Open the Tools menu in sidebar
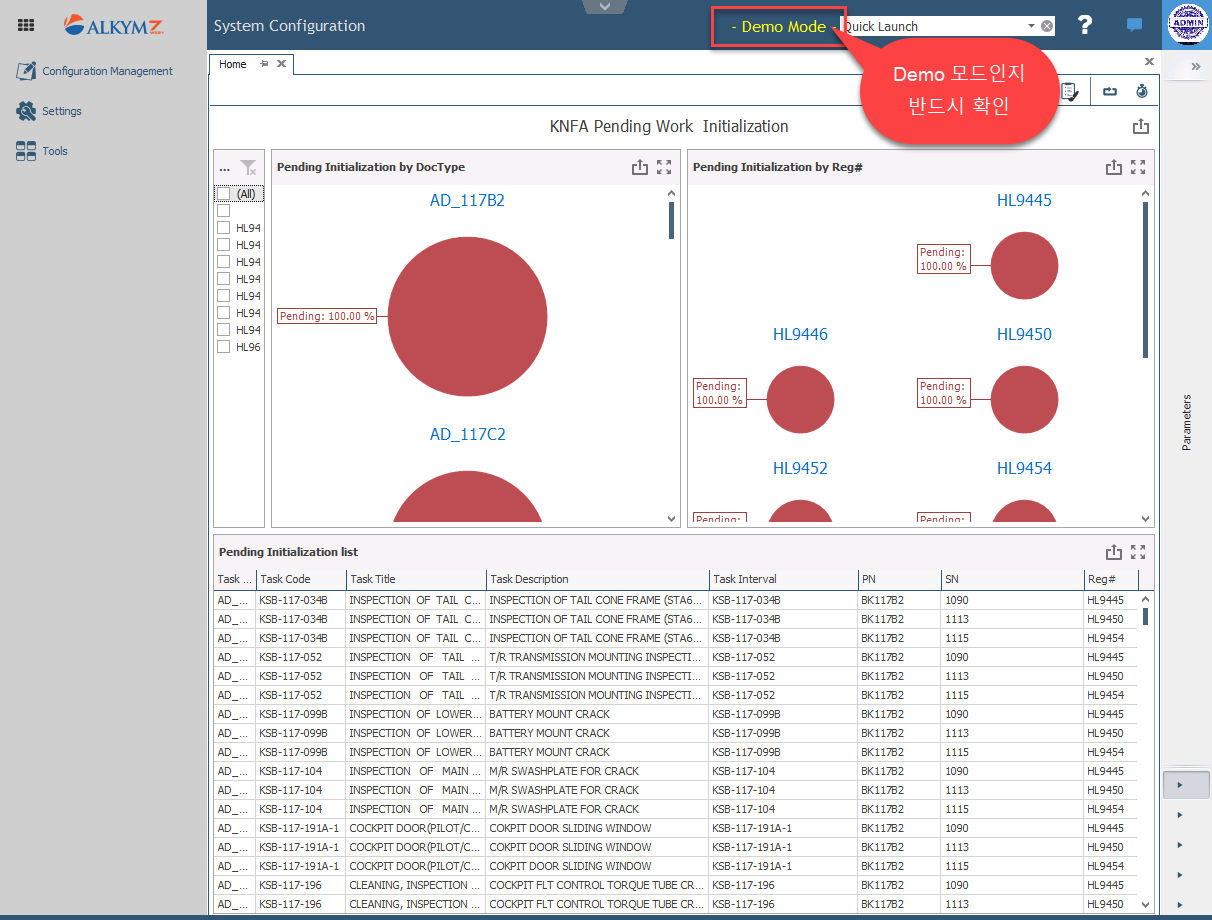This screenshot has height=920, width=1212. point(55,151)
